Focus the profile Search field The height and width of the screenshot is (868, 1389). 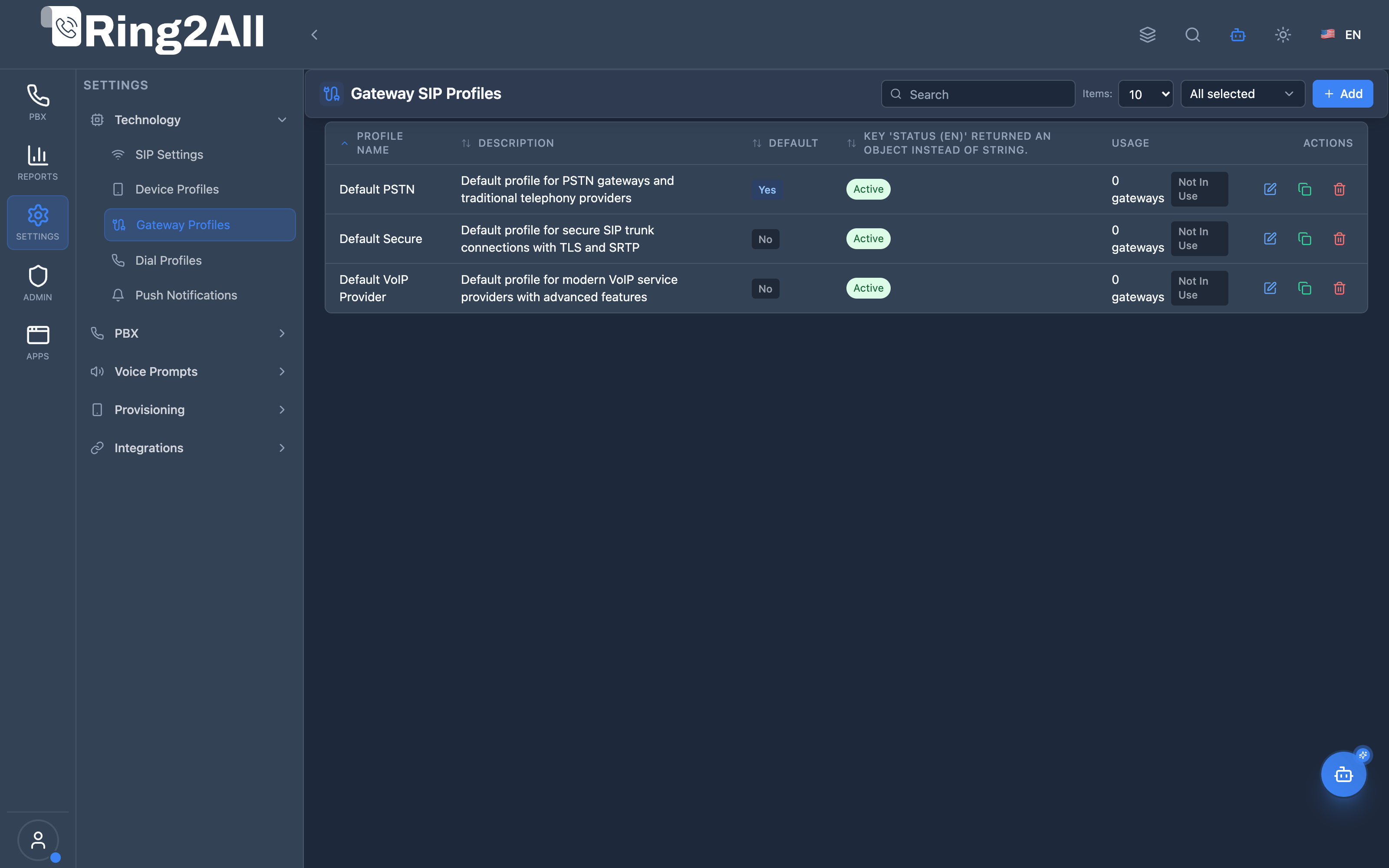(978, 94)
